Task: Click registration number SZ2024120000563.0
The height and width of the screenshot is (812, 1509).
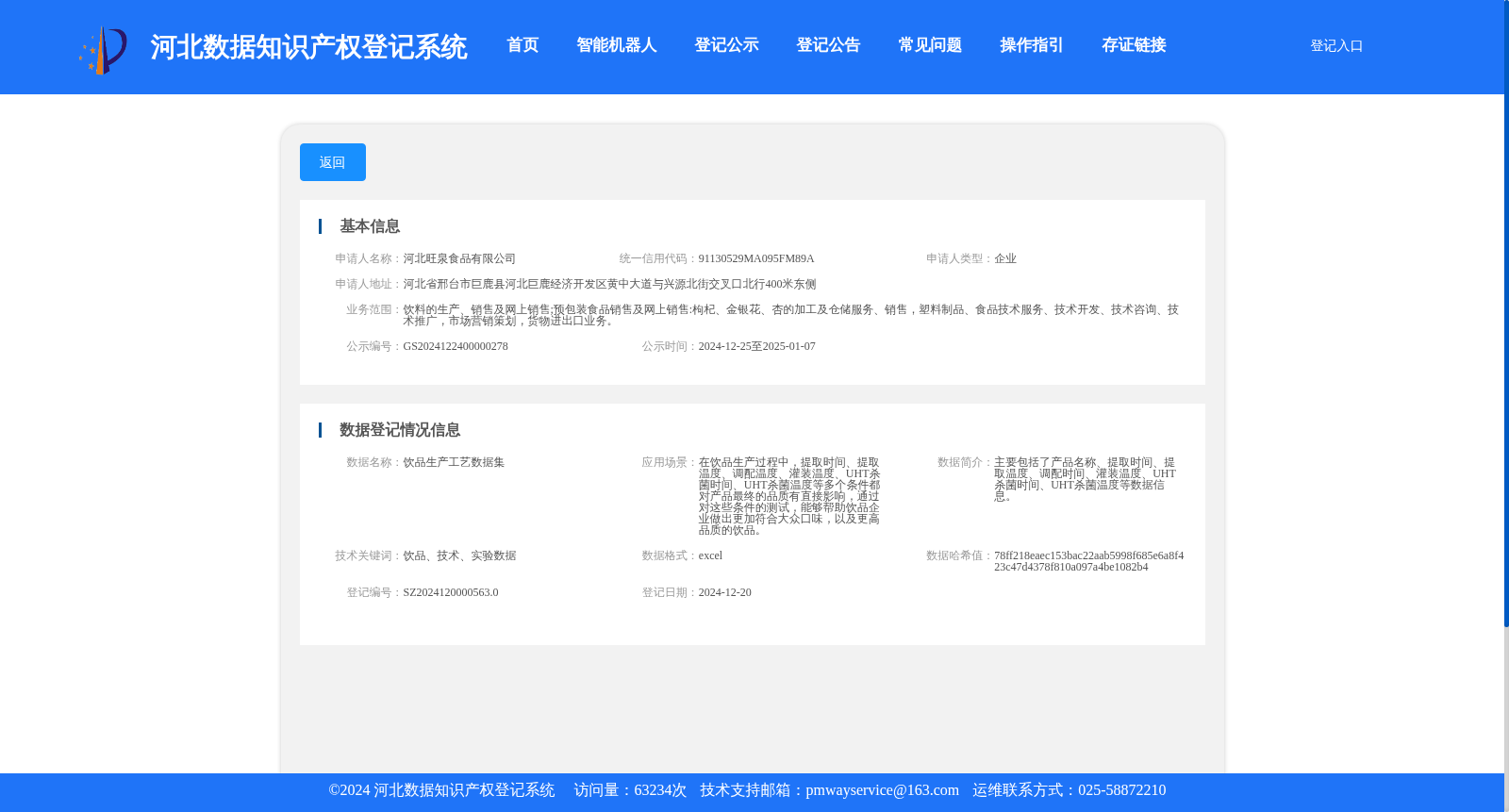Action: tap(451, 592)
